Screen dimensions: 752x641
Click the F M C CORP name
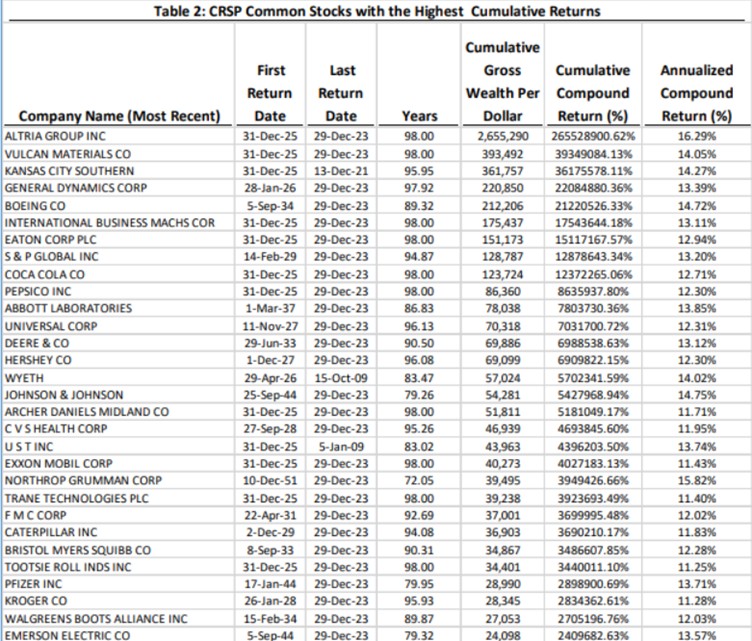click(35, 515)
